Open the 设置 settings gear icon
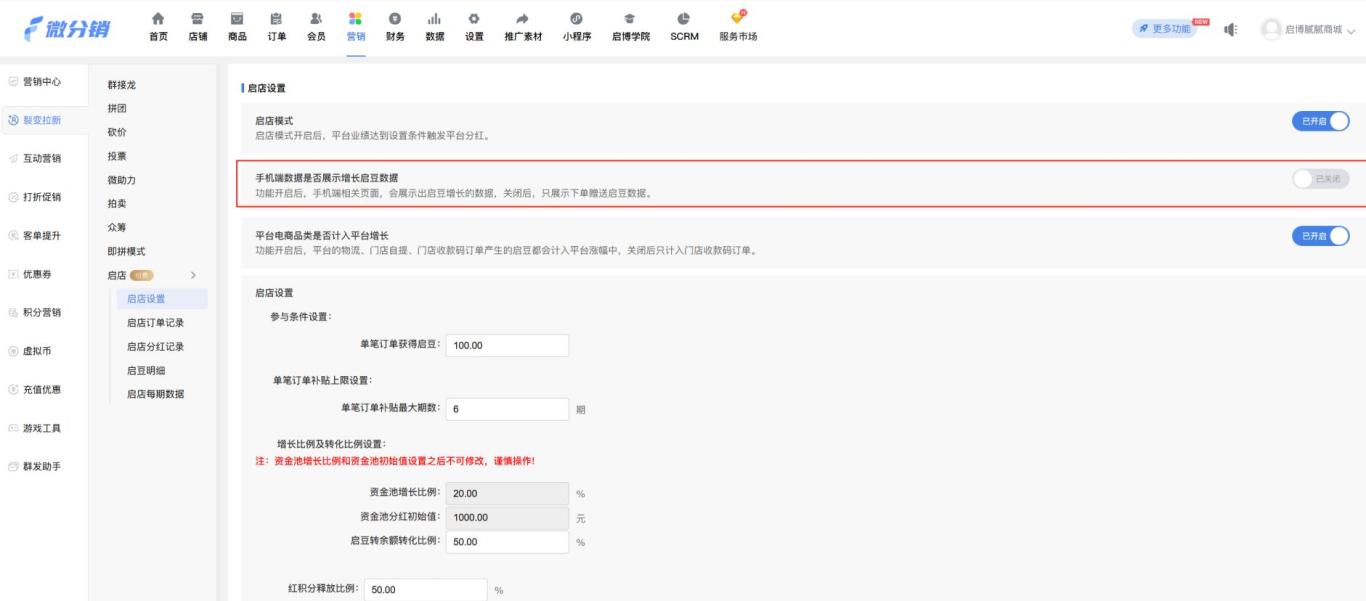Viewport: 1366px width, 601px height. pos(474,18)
